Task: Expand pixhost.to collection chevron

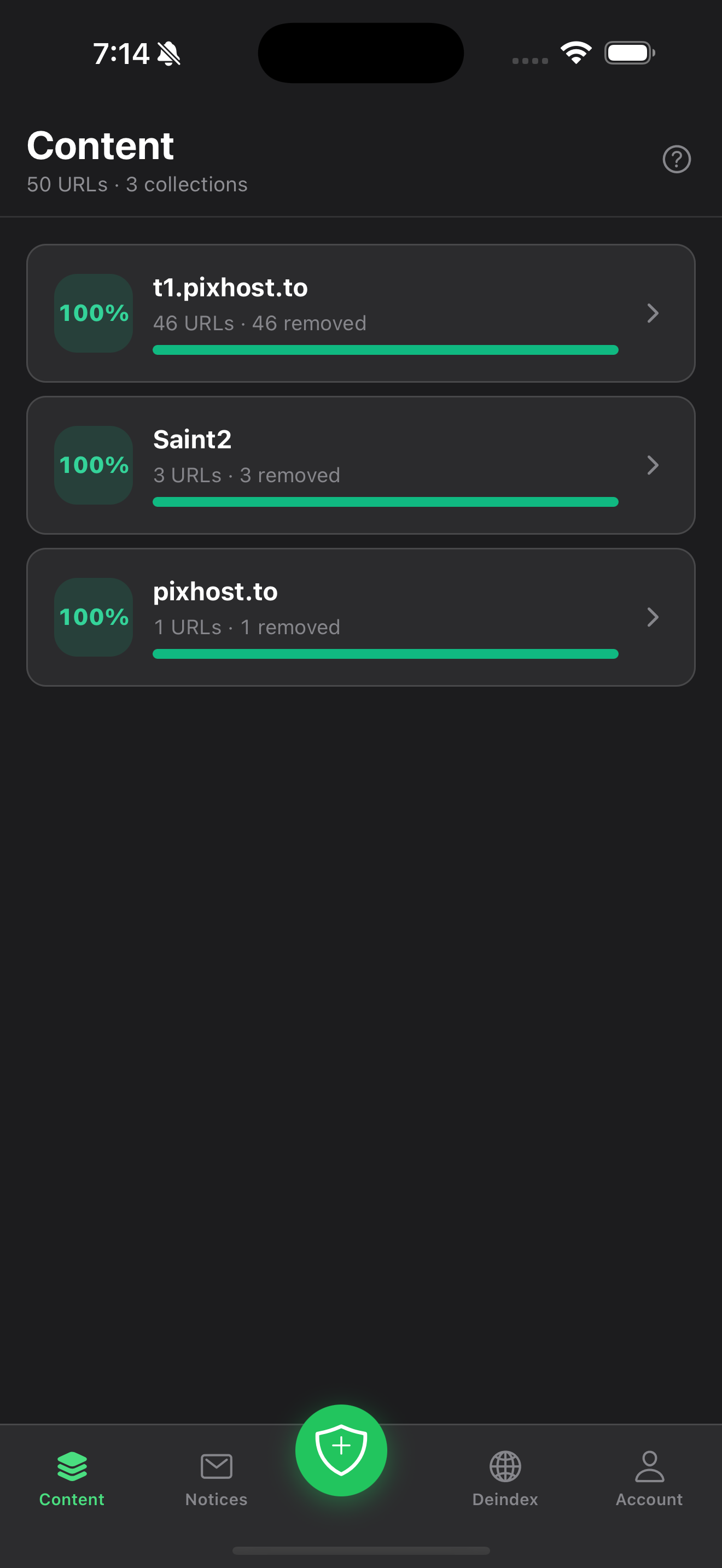Action: (653, 617)
